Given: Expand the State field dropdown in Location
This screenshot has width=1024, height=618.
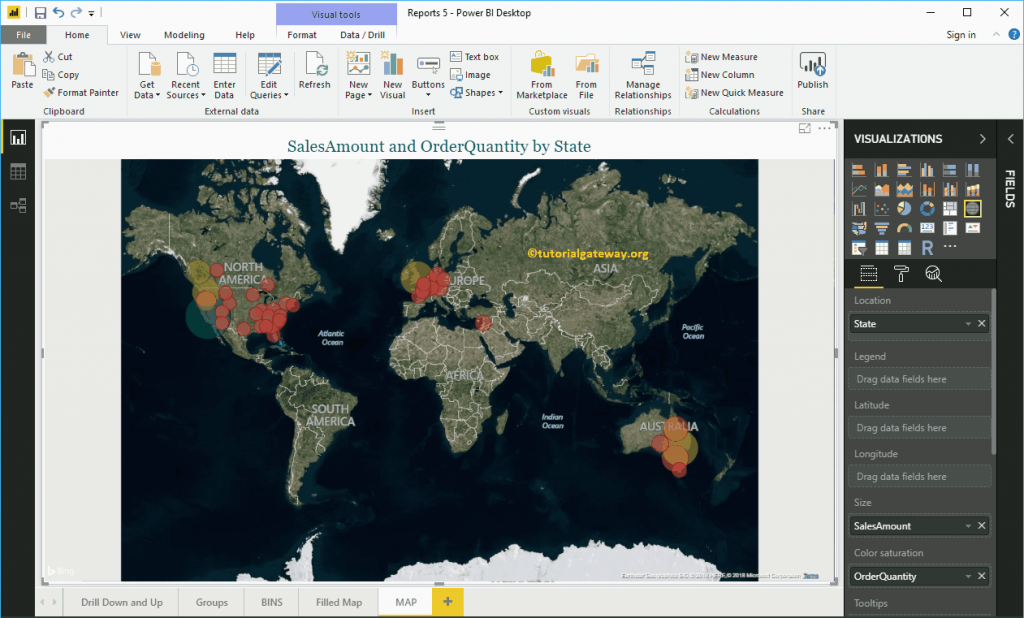Looking at the screenshot, I should coord(967,323).
